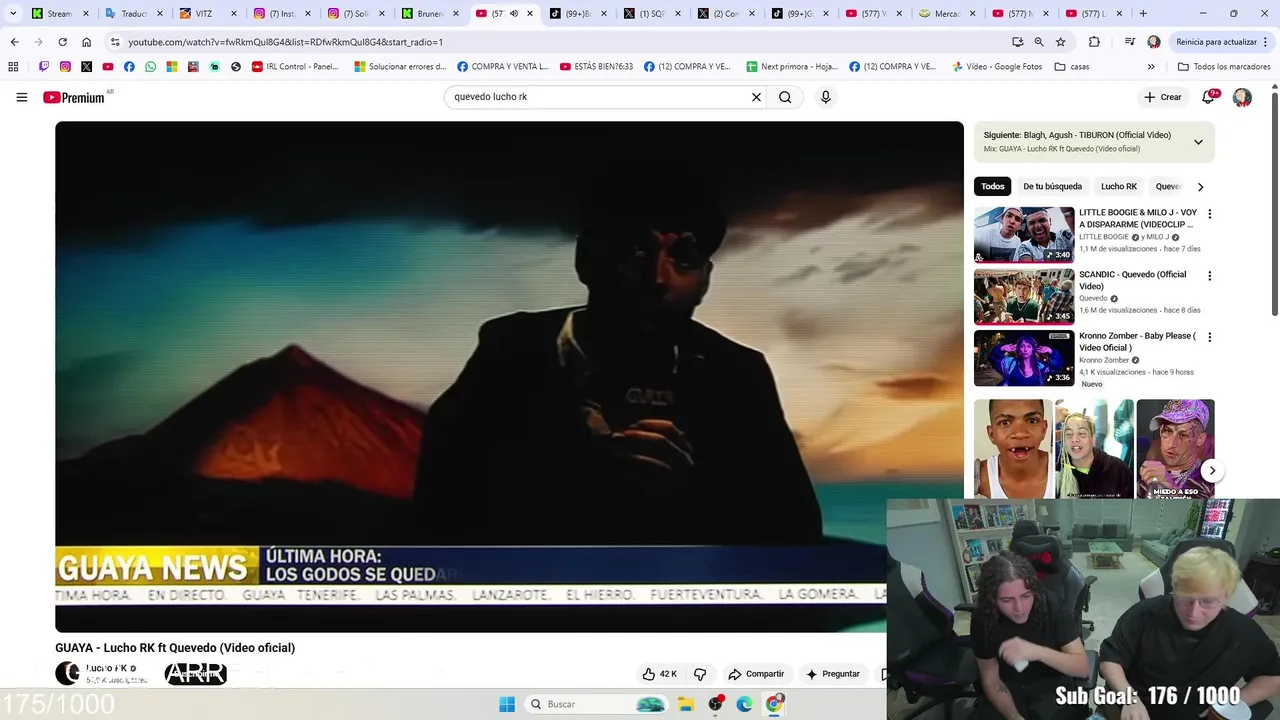Open the IRL Control bookmark

[295, 67]
